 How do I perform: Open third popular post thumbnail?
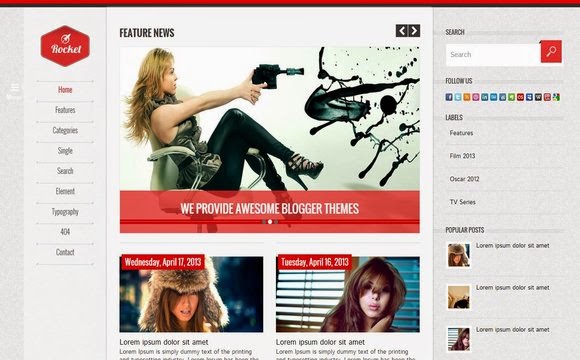click(x=459, y=339)
